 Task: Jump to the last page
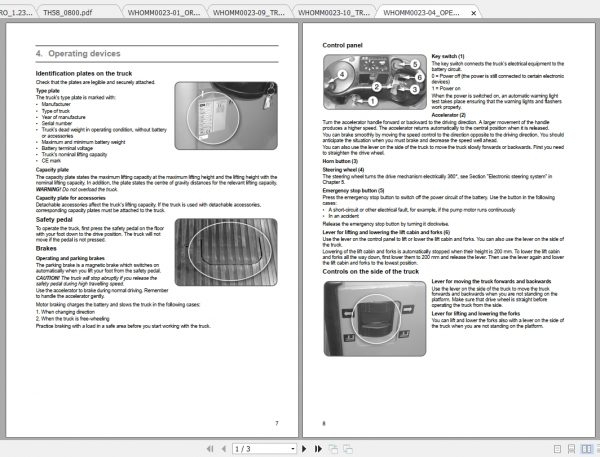click(318, 449)
